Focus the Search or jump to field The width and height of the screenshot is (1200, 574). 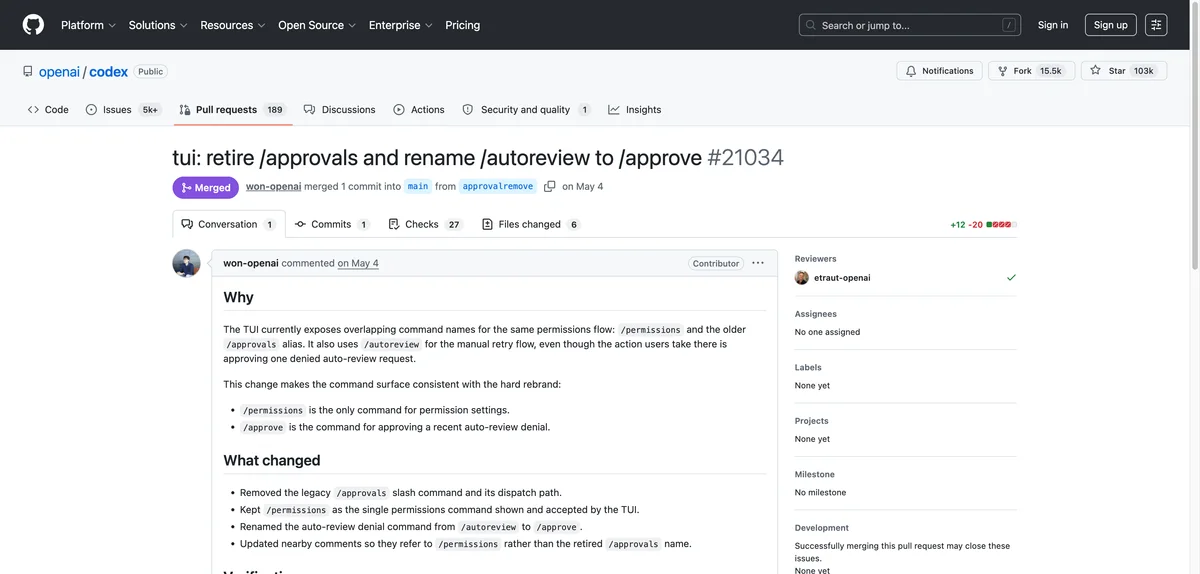(x=910, y=25)
